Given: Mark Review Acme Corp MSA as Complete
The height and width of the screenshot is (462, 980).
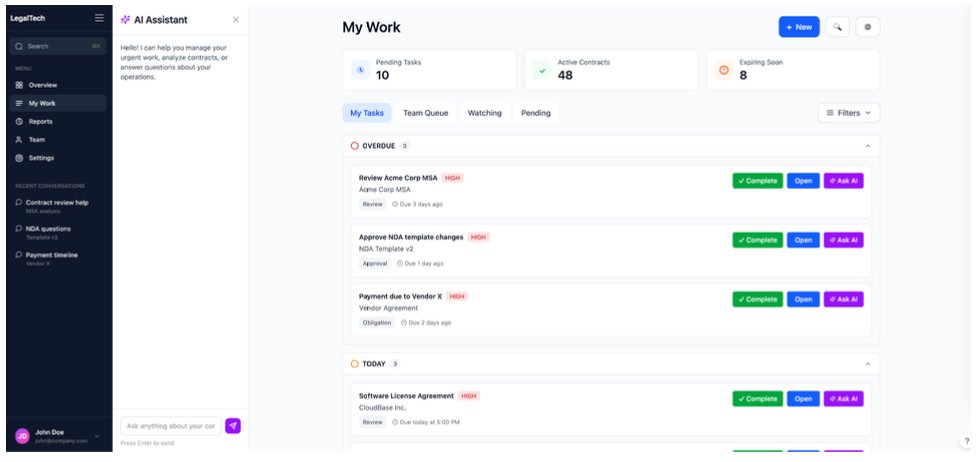Looking at the screenshot, I should point(758,181).
